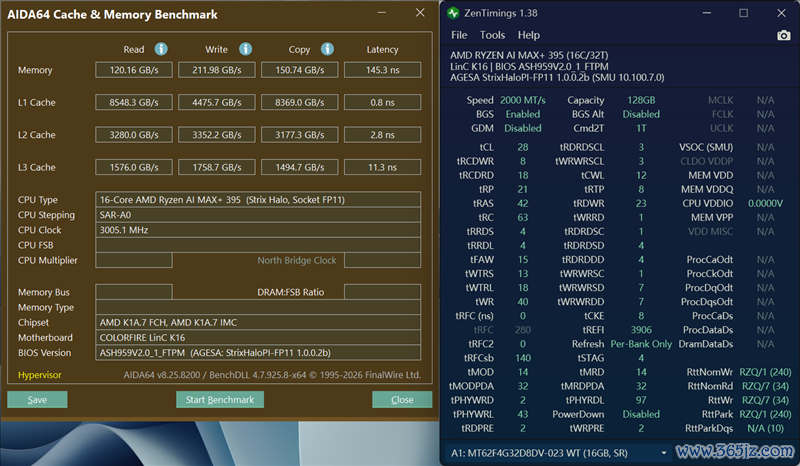
Task: Open the Tools menu in ZenTimings
Action: 492,35
